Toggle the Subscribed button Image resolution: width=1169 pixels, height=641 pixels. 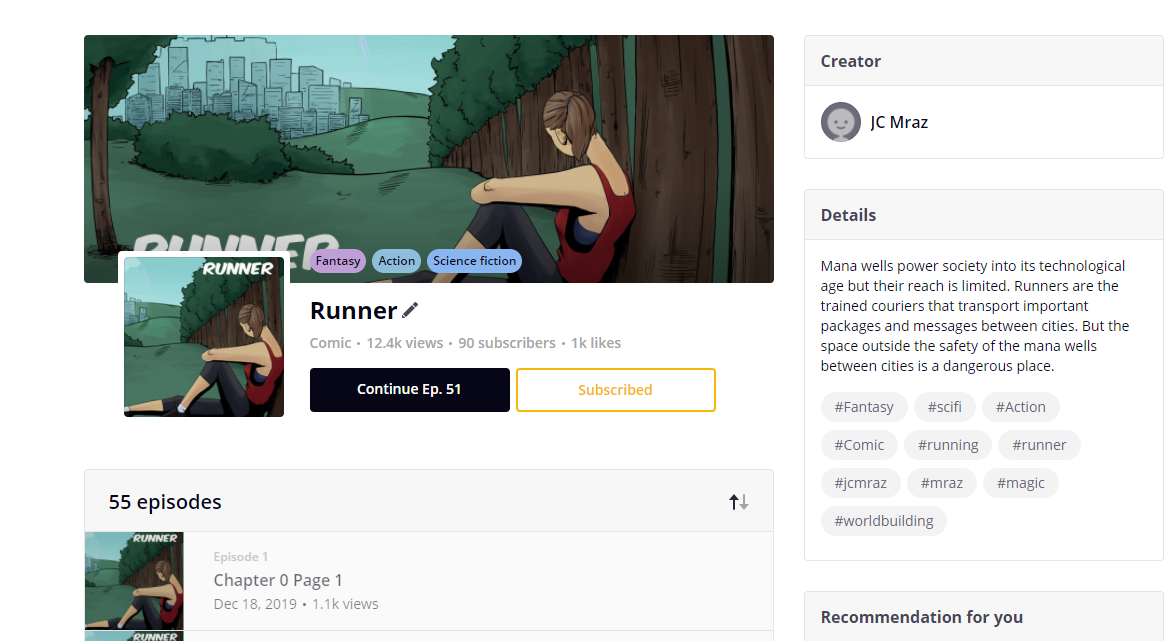point(615,390)
